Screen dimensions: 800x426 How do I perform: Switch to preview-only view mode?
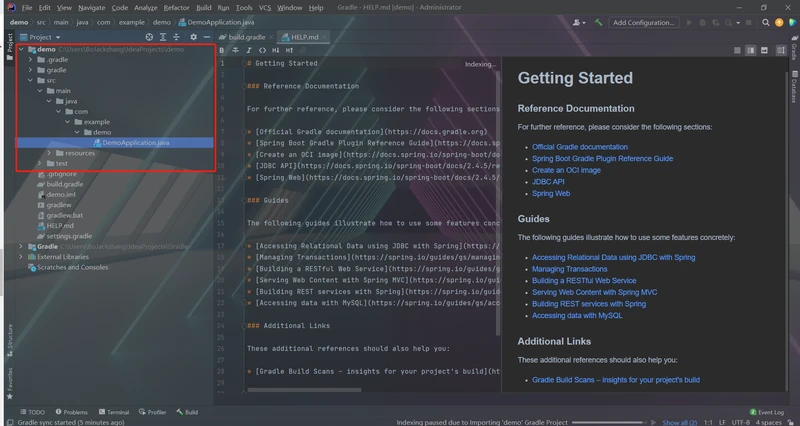[765, 50]
